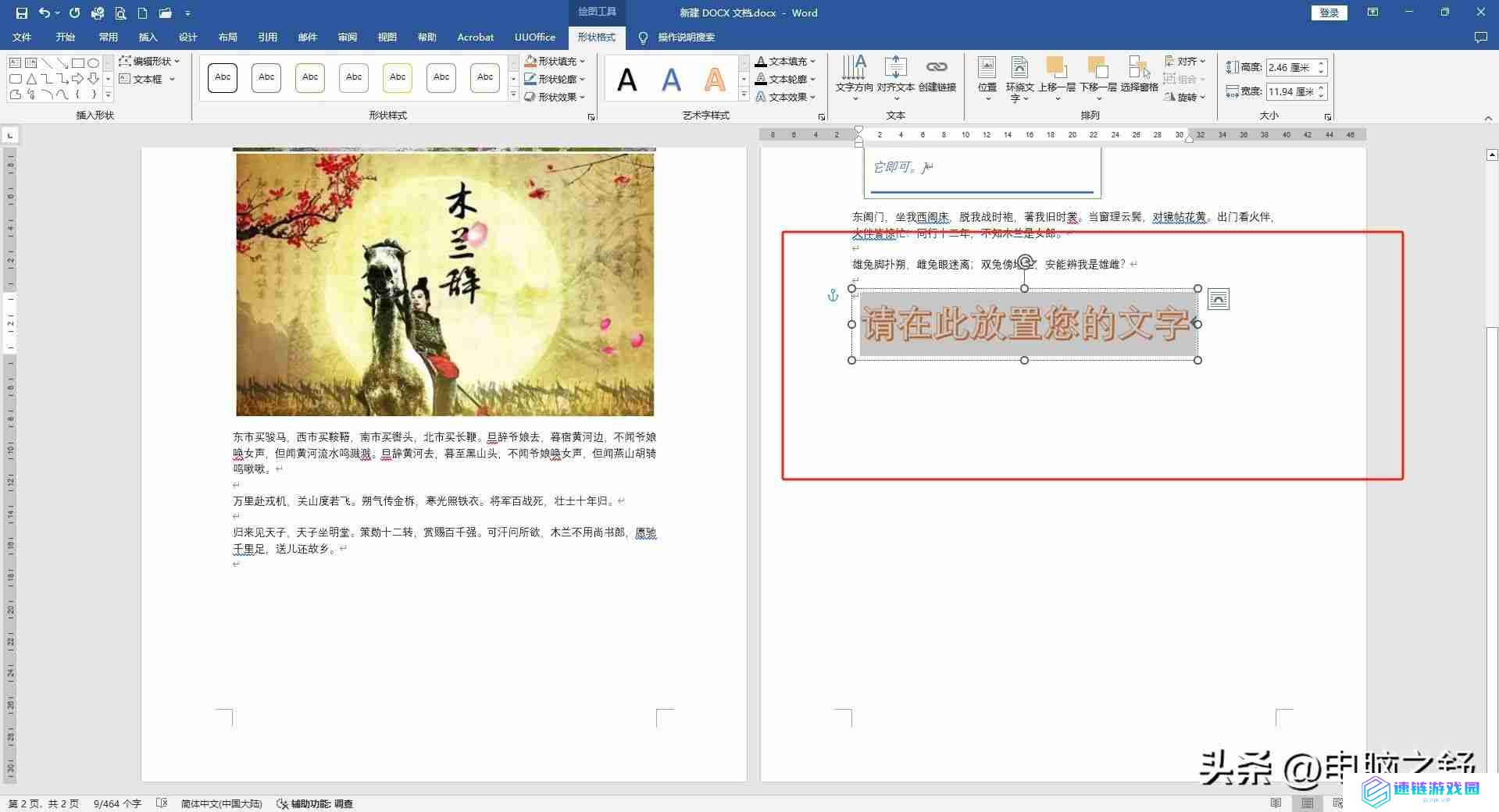Open the comments pane icon
This screenshot has width=1499, height=812.
click(x=1480, y=37)
